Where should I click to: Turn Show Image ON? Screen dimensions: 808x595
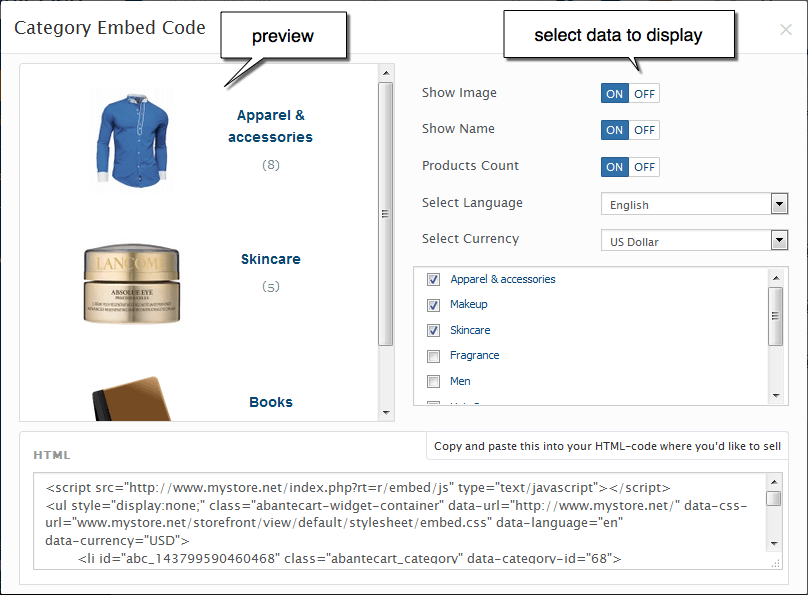tap(614, 94)
